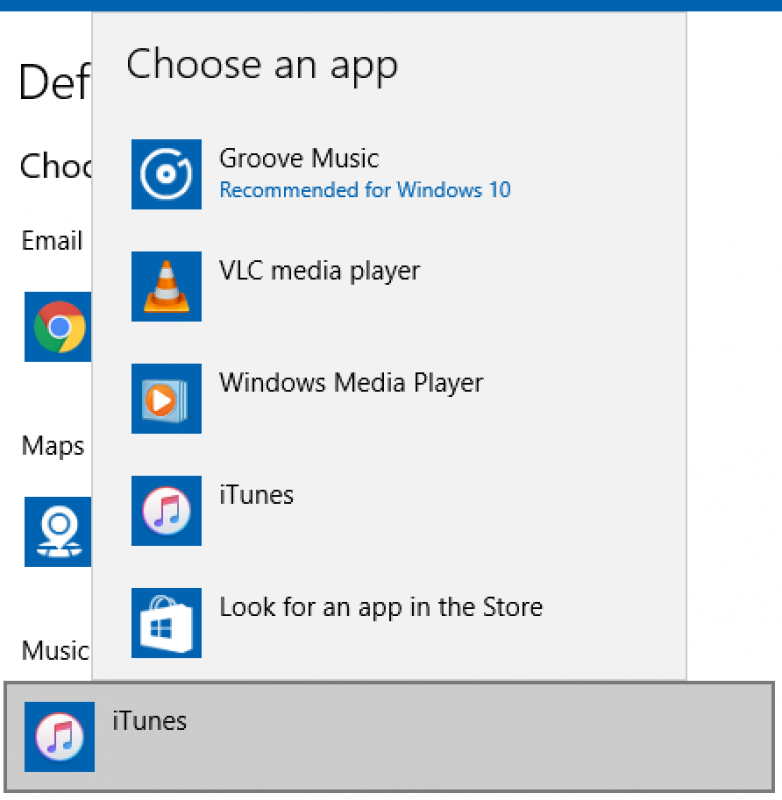This screenshot has height=800, width=782.
Task: Click Recommended for Windows 10 text
Action: [365, 190]
